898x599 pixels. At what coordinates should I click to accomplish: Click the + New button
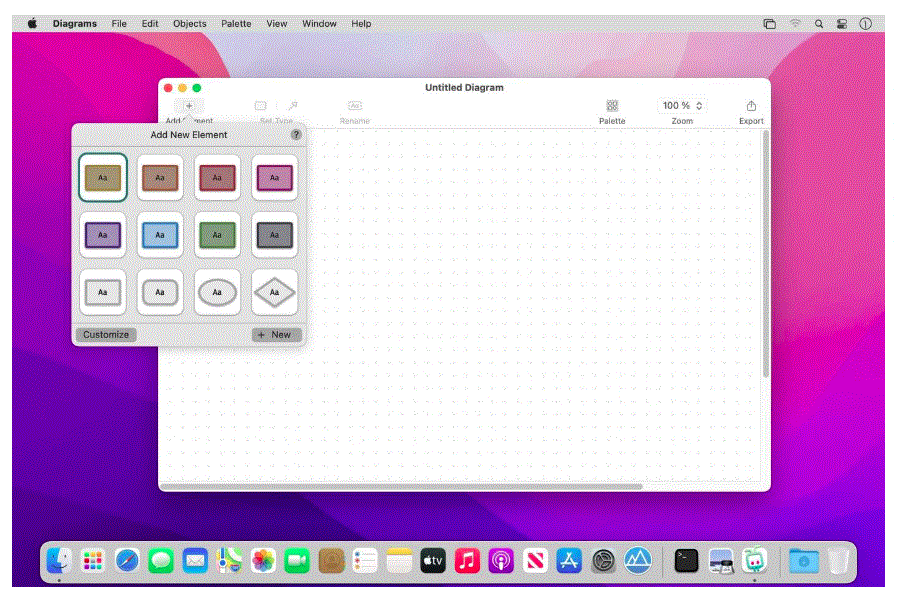pos(277,334)
